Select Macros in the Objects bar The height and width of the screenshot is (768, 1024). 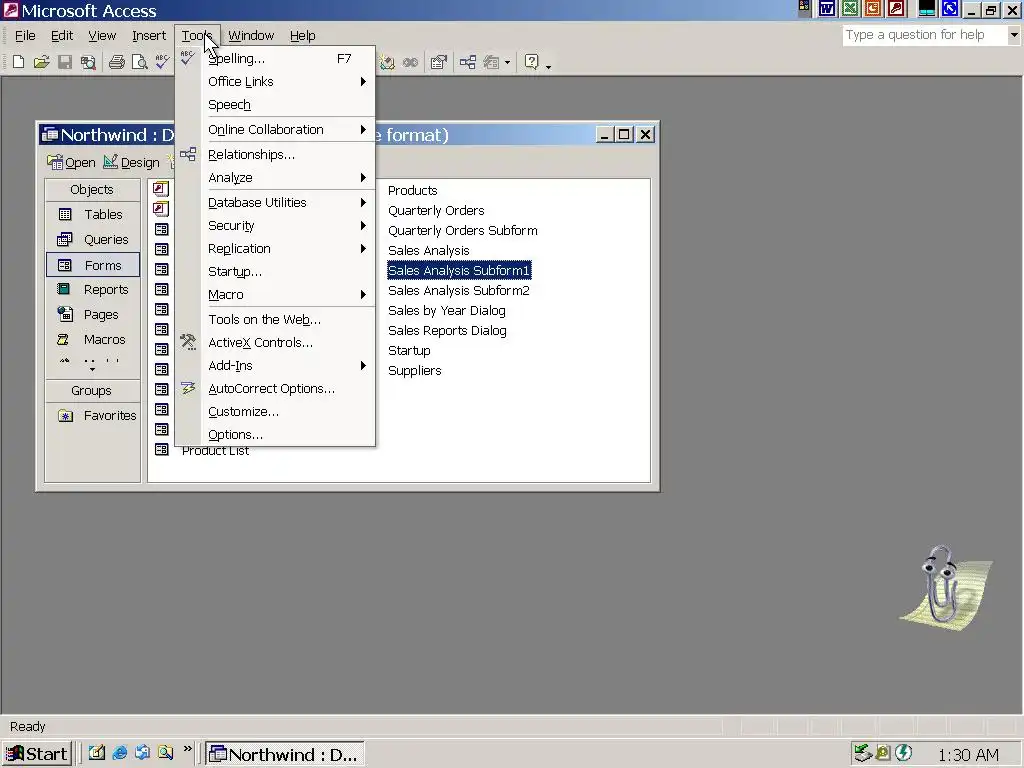93,340
